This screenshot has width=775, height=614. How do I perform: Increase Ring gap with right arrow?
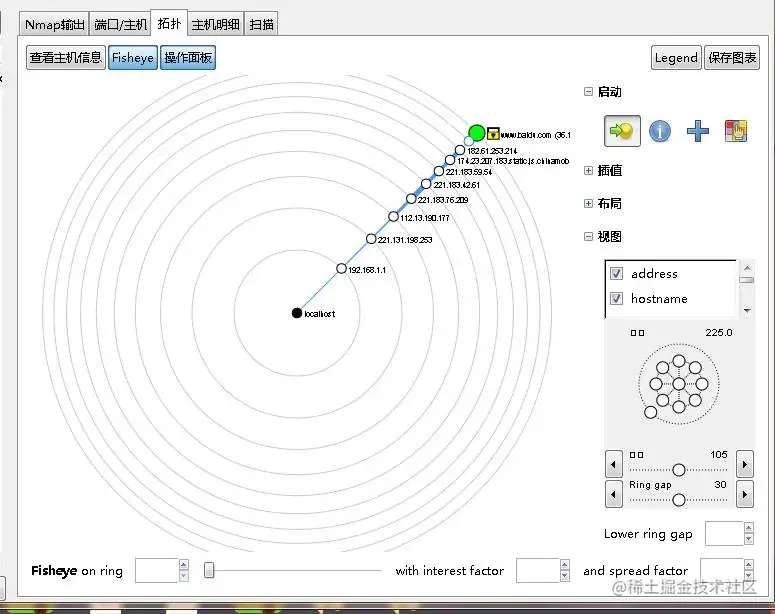(745, 494)
